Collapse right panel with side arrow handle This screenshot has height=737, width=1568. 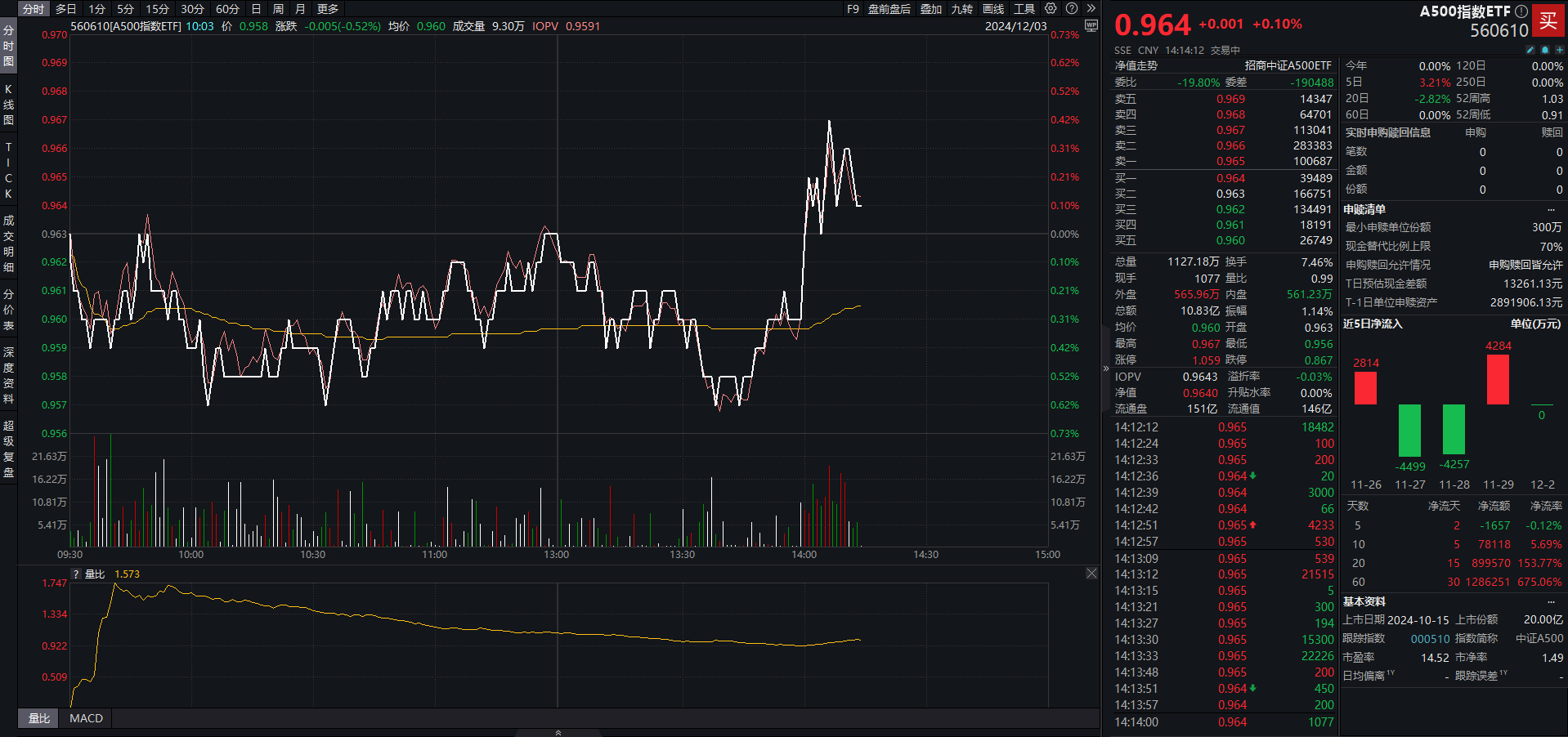(x=1106, y=369)
